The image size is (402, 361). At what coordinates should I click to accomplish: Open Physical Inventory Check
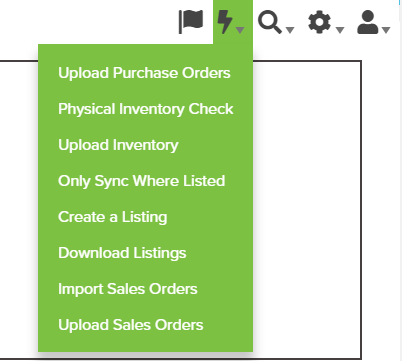tap(146, 109)
